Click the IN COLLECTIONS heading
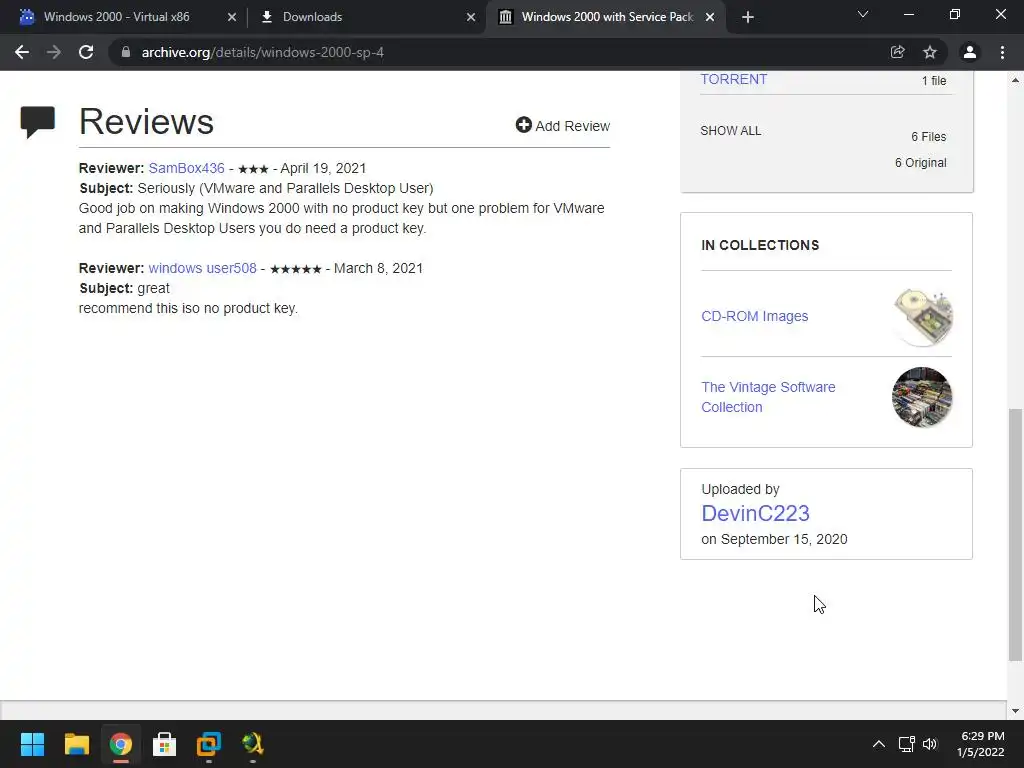 coord(760,245)
